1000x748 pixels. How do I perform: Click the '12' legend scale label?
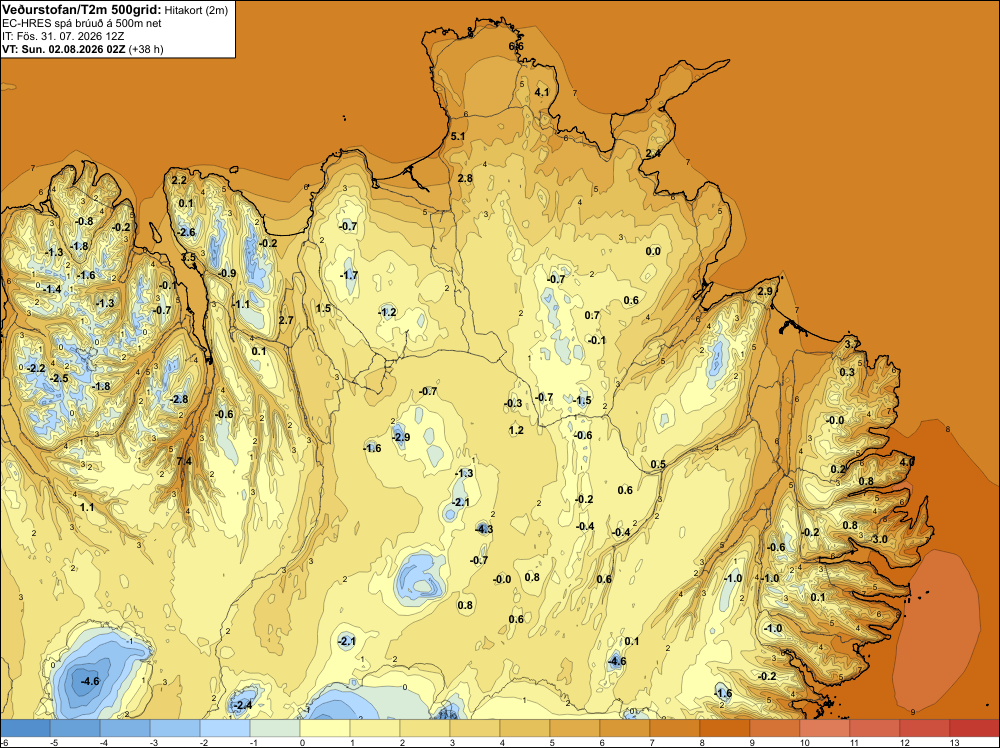905,742
